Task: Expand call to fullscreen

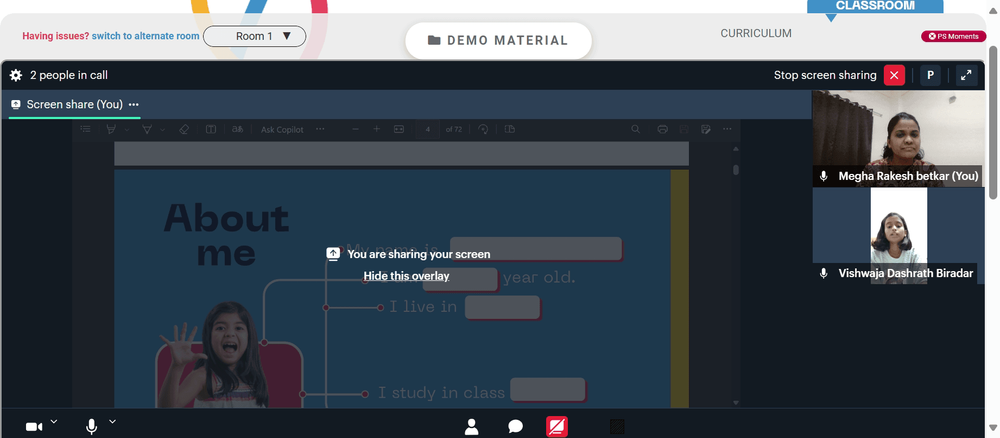Action: [967, 75]
